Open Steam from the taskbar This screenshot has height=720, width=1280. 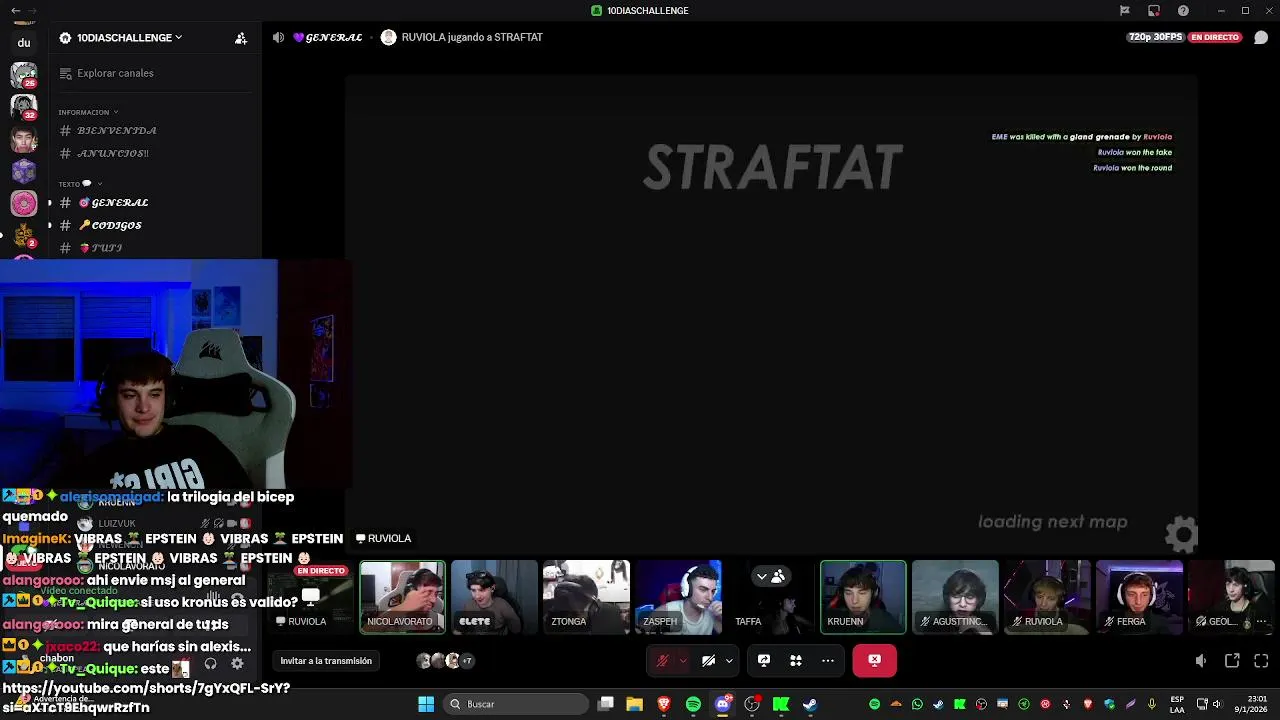(x=810, y=704)
